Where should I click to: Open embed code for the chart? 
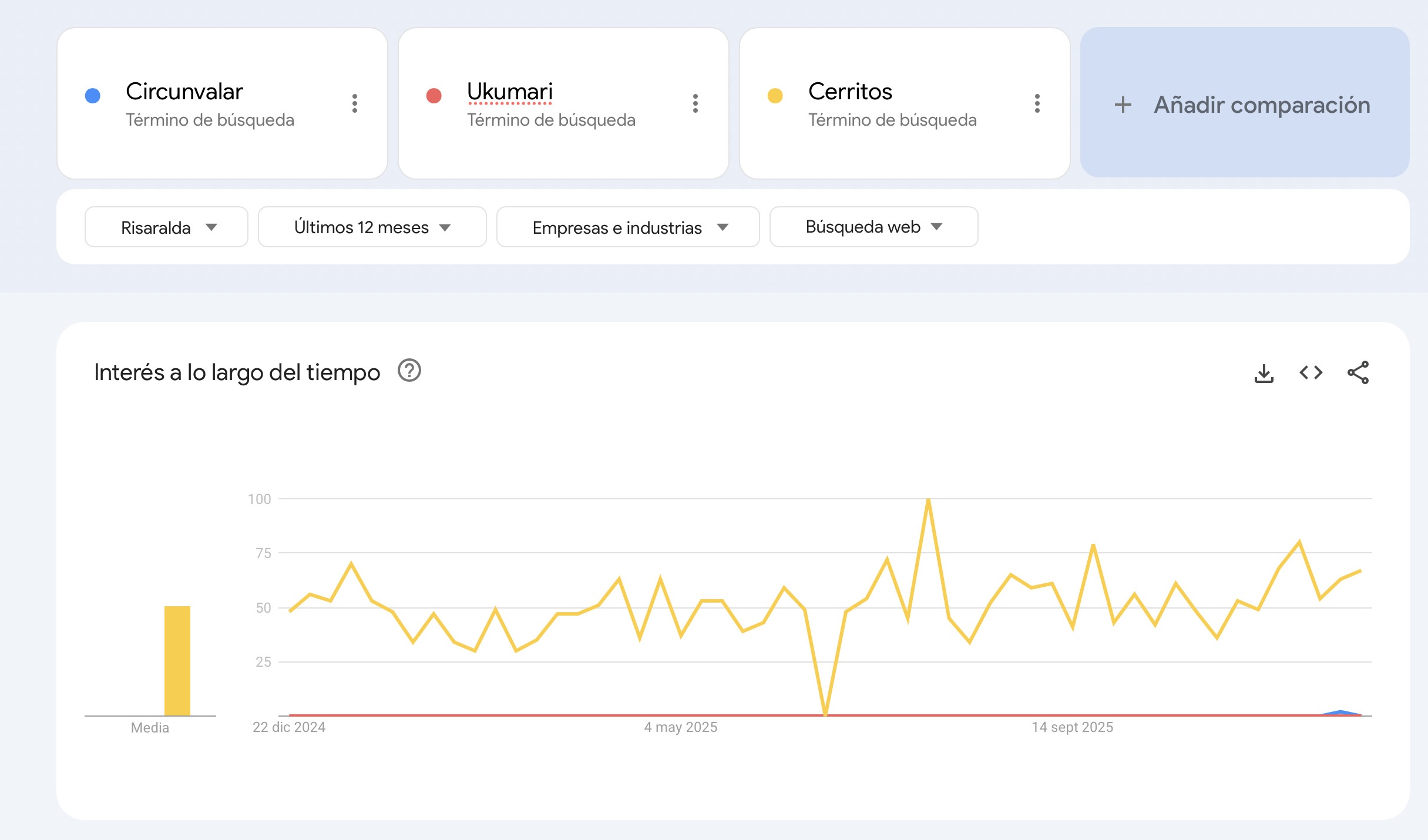tap(1311, 372)
